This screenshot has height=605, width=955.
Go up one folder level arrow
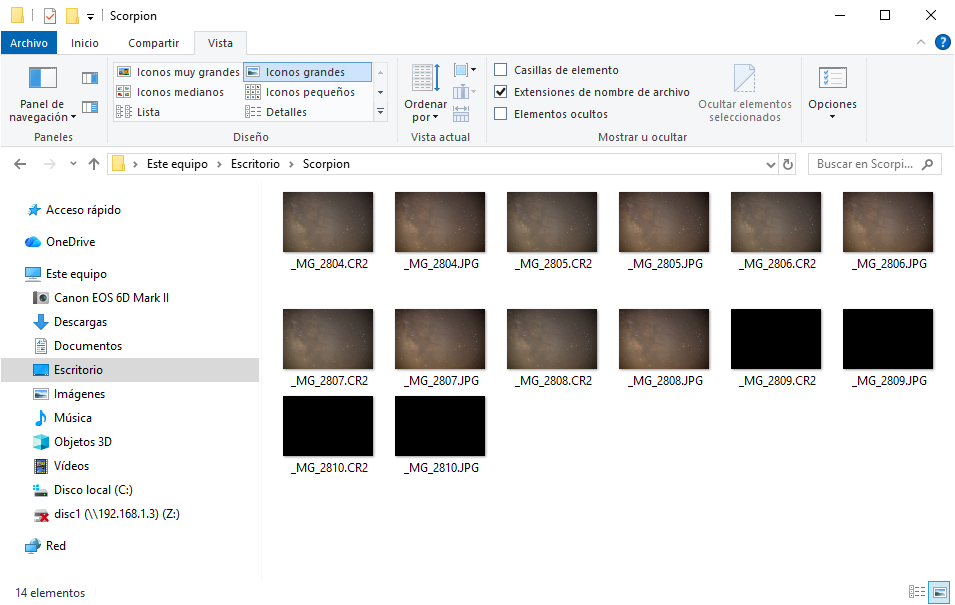click(x=93, y=164)
